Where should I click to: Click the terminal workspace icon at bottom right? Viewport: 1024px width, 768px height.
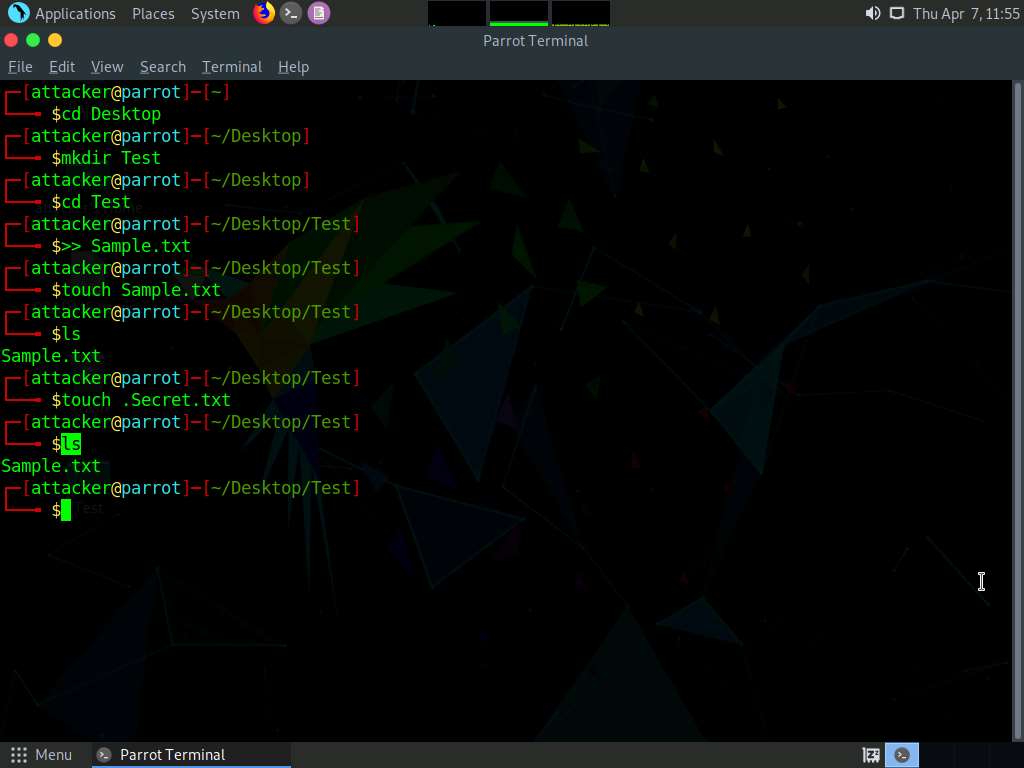pos(902,755)
